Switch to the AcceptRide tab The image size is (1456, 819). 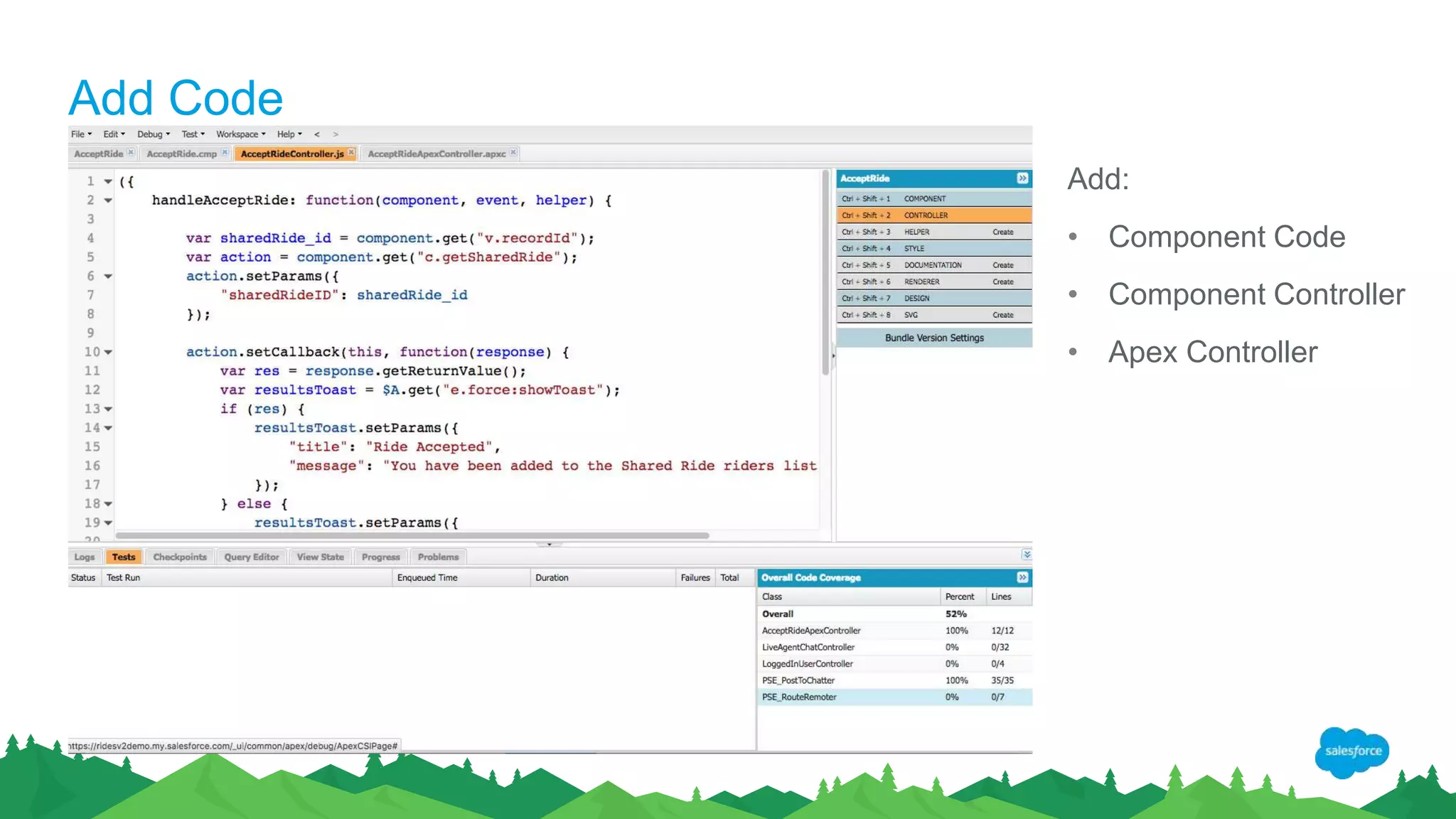[x=99, y=154]
